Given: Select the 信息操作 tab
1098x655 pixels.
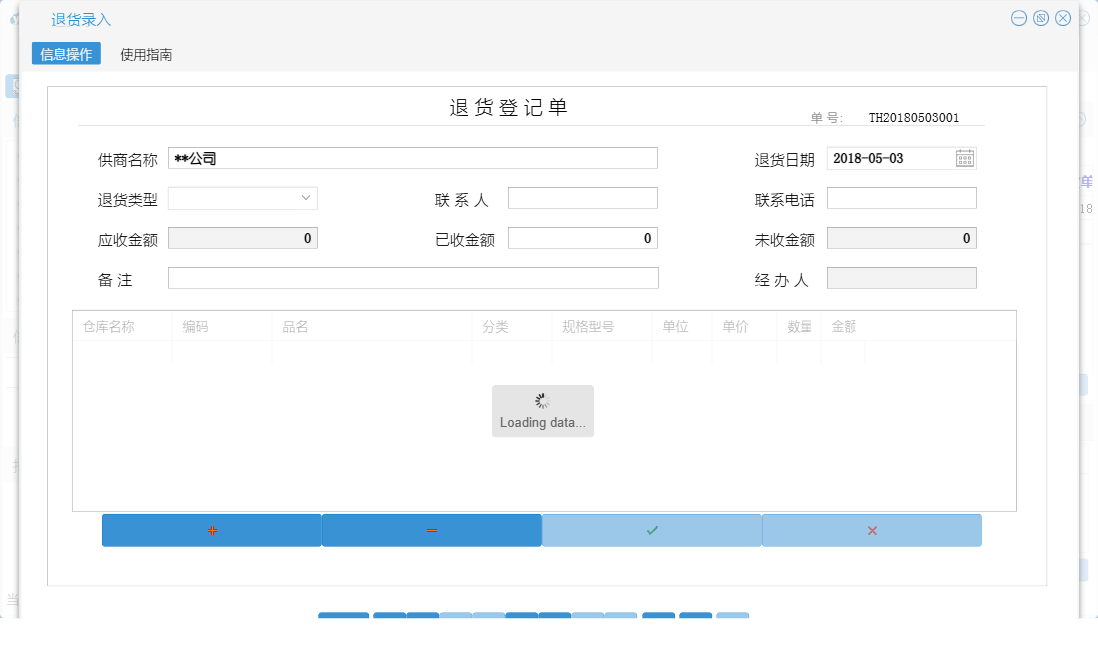Looking at the screenshot, I should (x=66, y=54).
